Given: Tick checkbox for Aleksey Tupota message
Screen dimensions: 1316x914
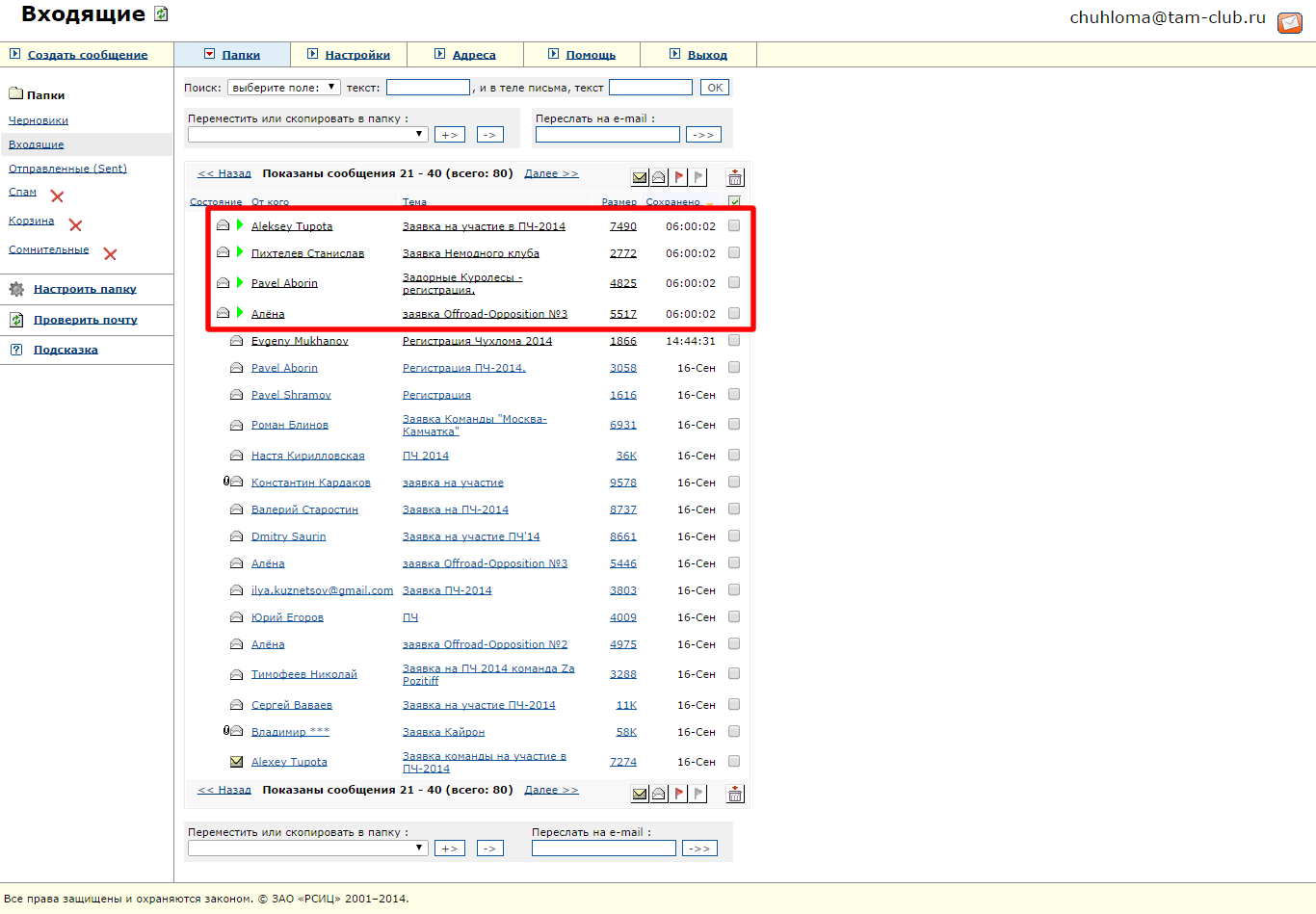Looking at the screenshot, I should [734, 225].
